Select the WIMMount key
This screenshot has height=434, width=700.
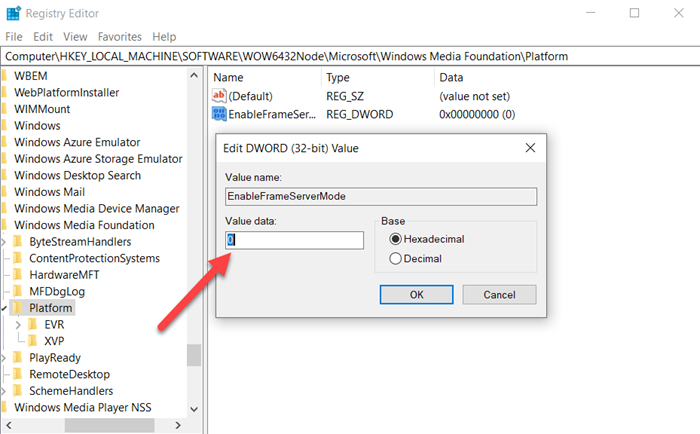(x=42, y=109)
